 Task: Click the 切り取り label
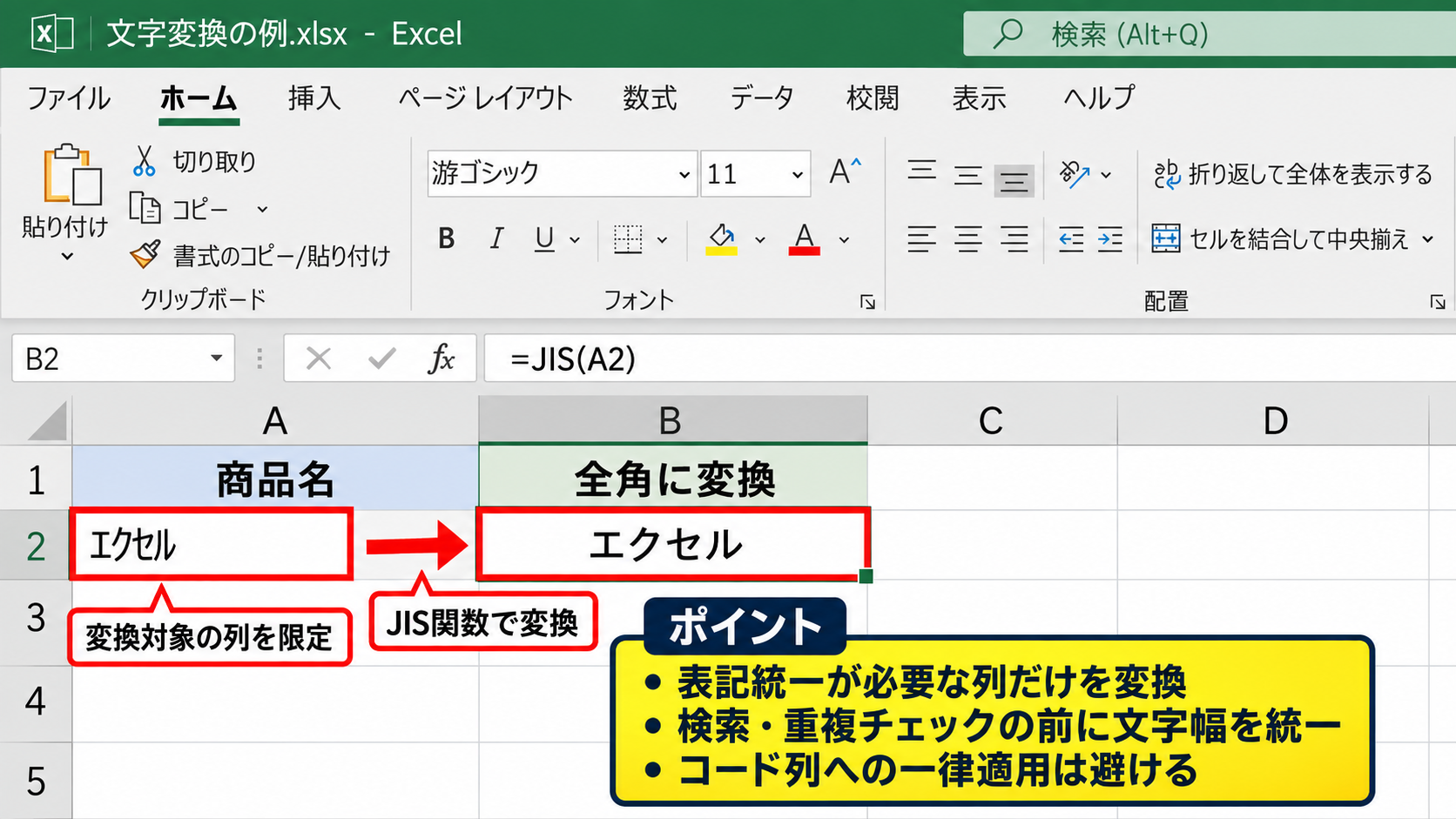pos(214,161)
